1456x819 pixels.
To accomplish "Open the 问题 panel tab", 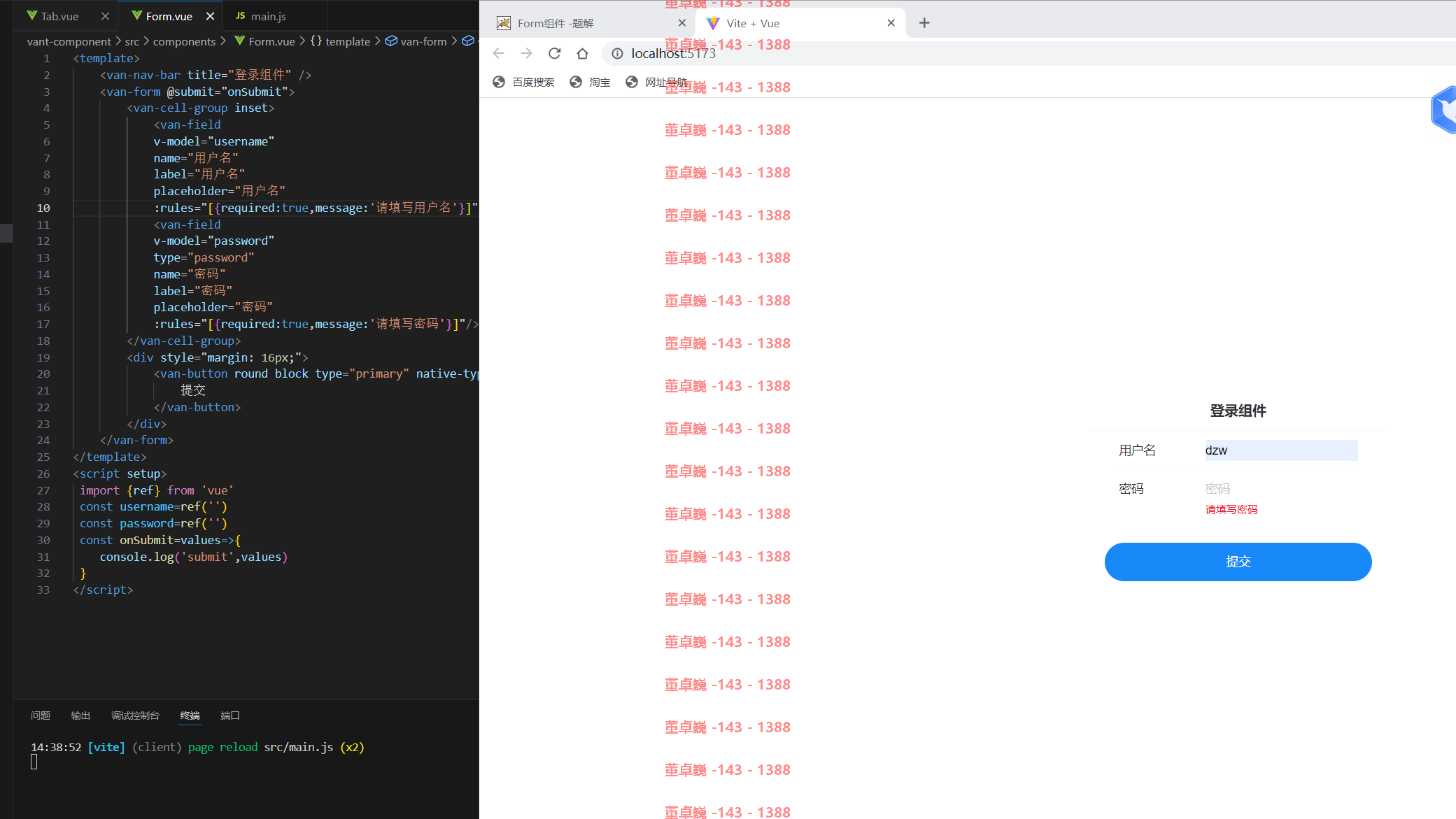I will click(41, 715).
